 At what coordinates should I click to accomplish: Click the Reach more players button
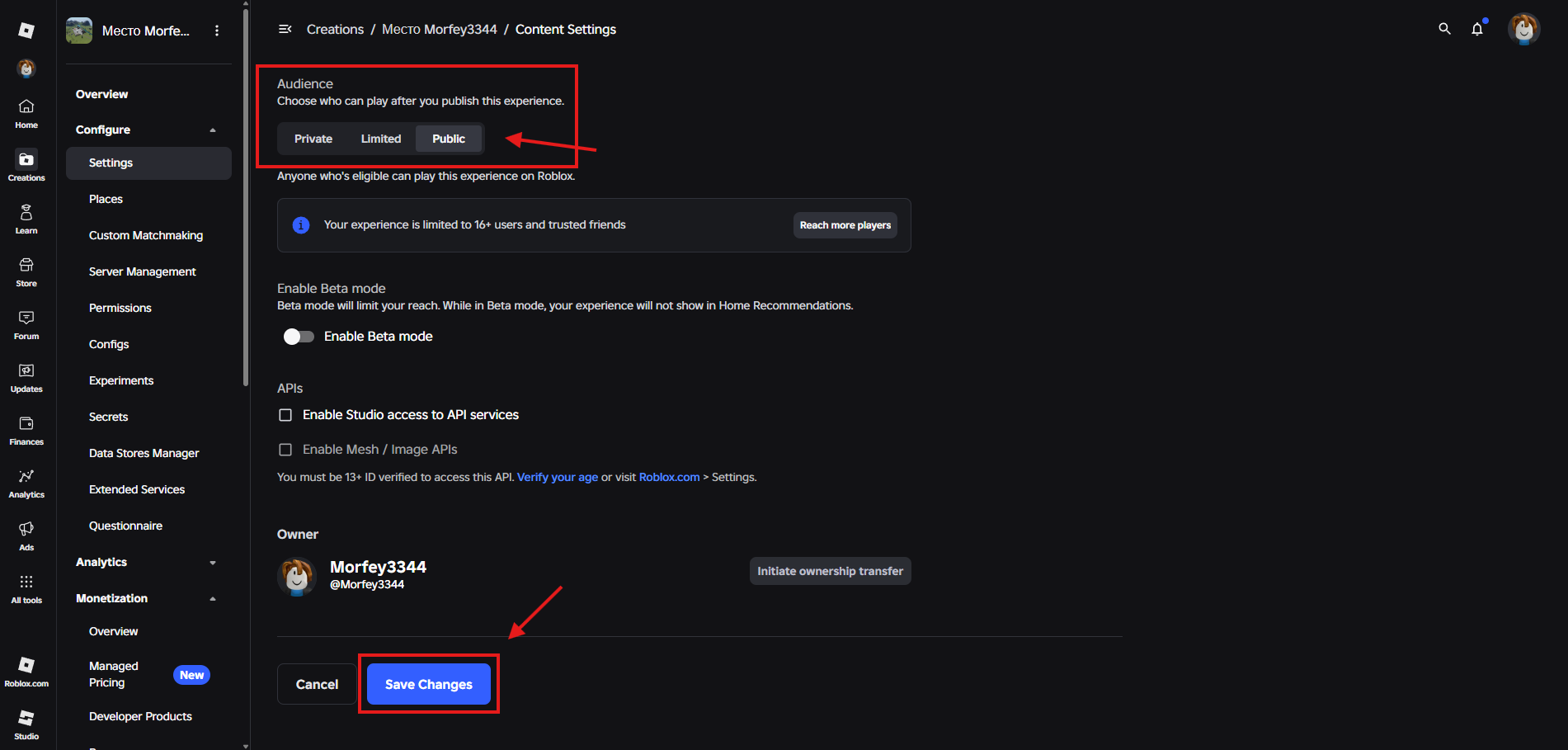tap(845, 225)
